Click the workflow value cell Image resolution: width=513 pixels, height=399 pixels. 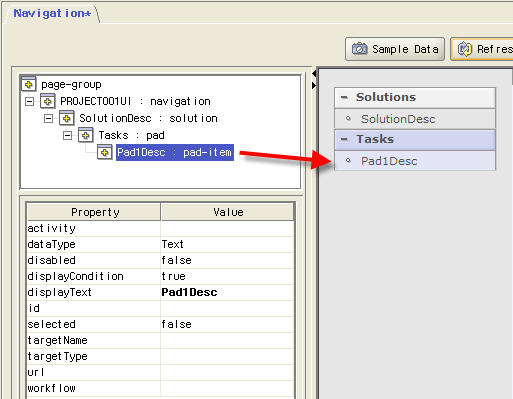228,388
